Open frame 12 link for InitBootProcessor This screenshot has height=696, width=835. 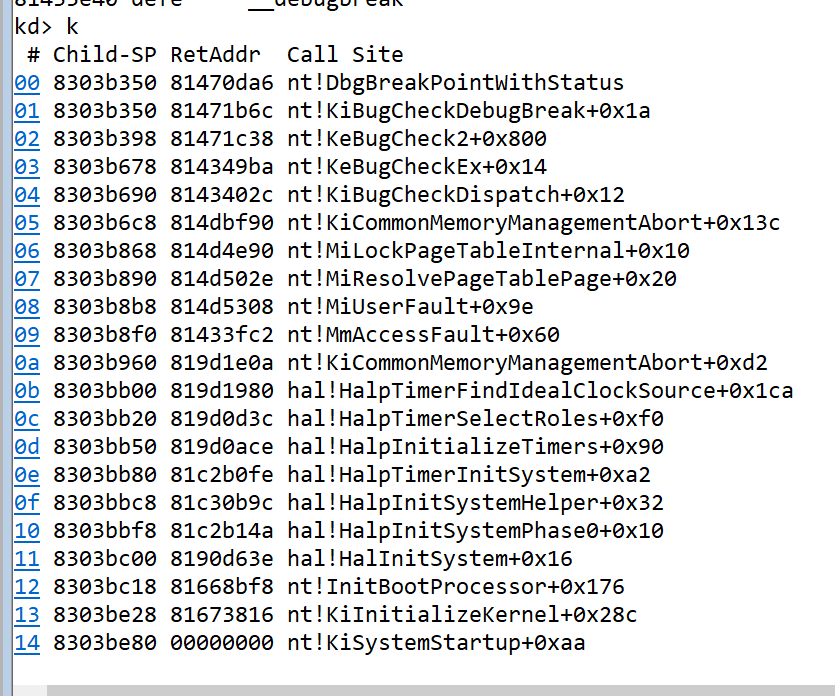coord(27,587)
